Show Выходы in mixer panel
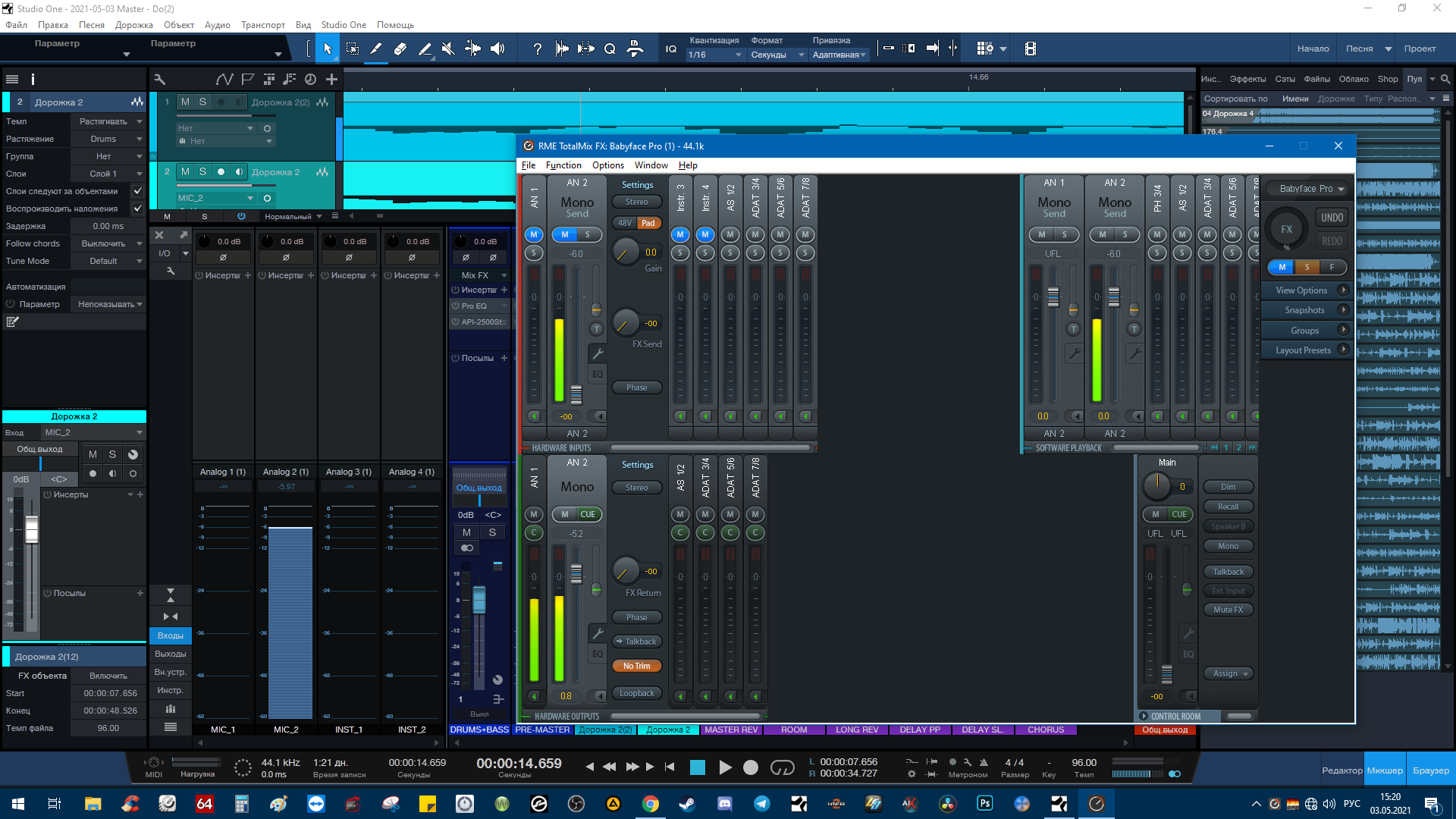The image size is (1456, 819). pyautogui.click(x=171, y=654)
